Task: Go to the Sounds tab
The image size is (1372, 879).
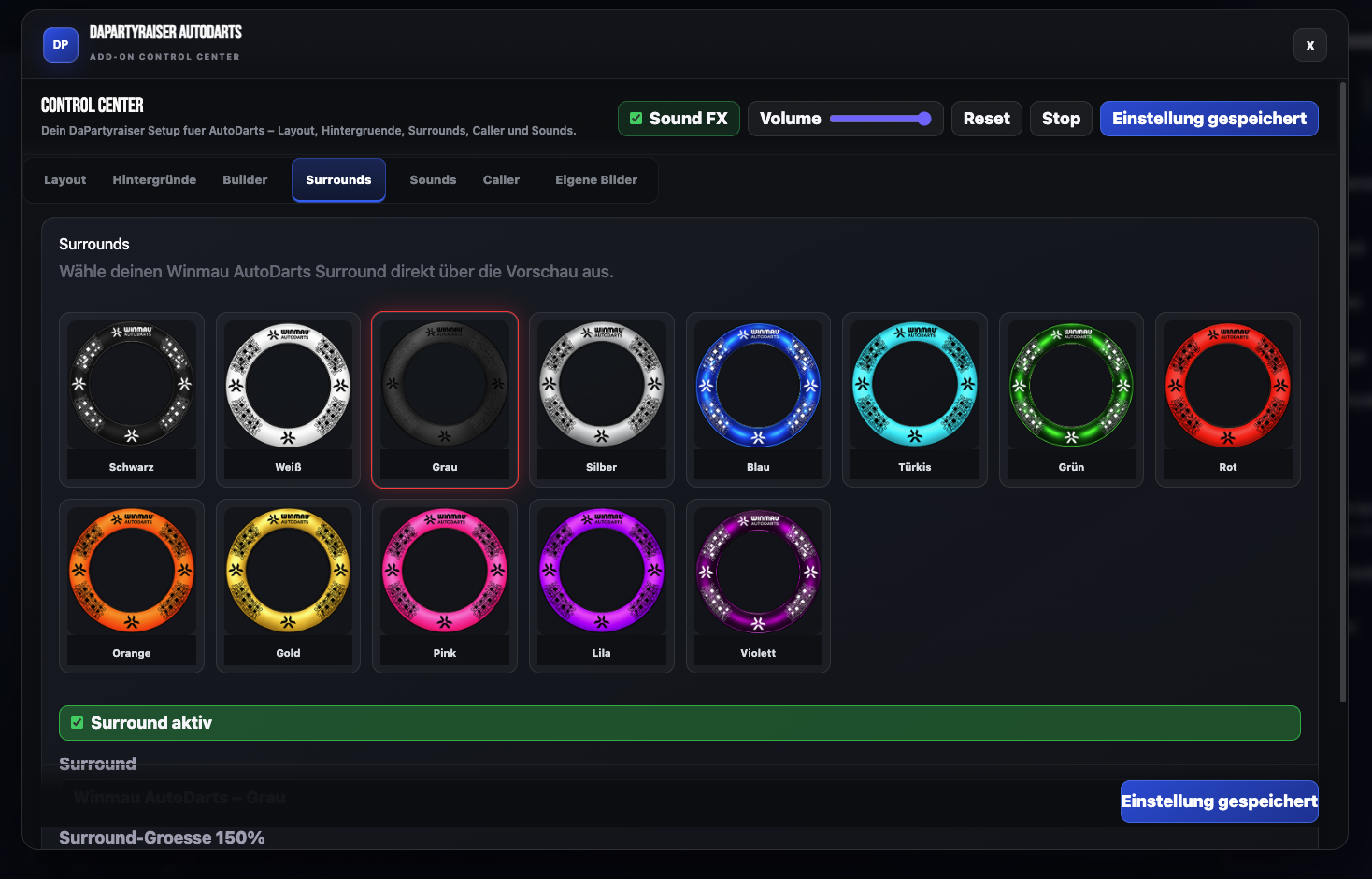Action: [433, 180]
